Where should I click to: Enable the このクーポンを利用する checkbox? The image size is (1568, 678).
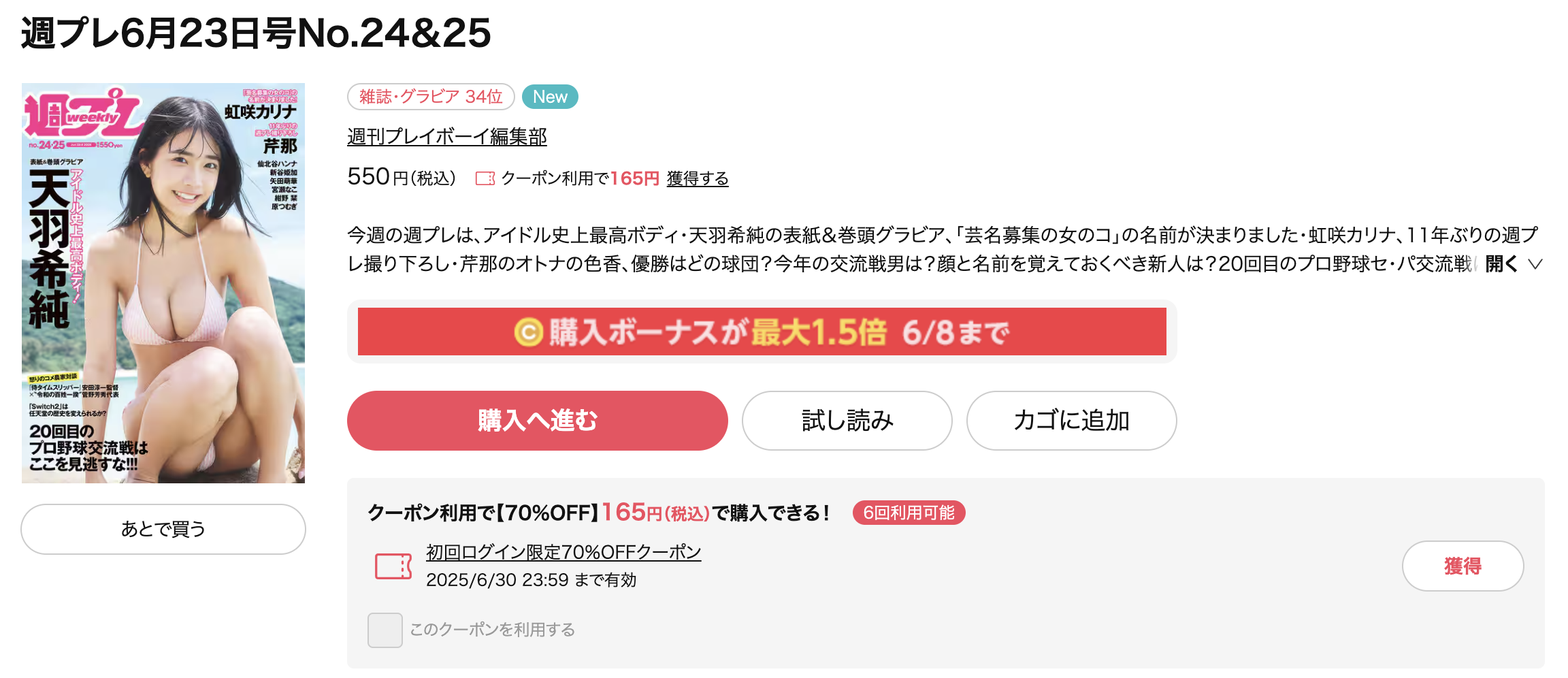[385, 630]
